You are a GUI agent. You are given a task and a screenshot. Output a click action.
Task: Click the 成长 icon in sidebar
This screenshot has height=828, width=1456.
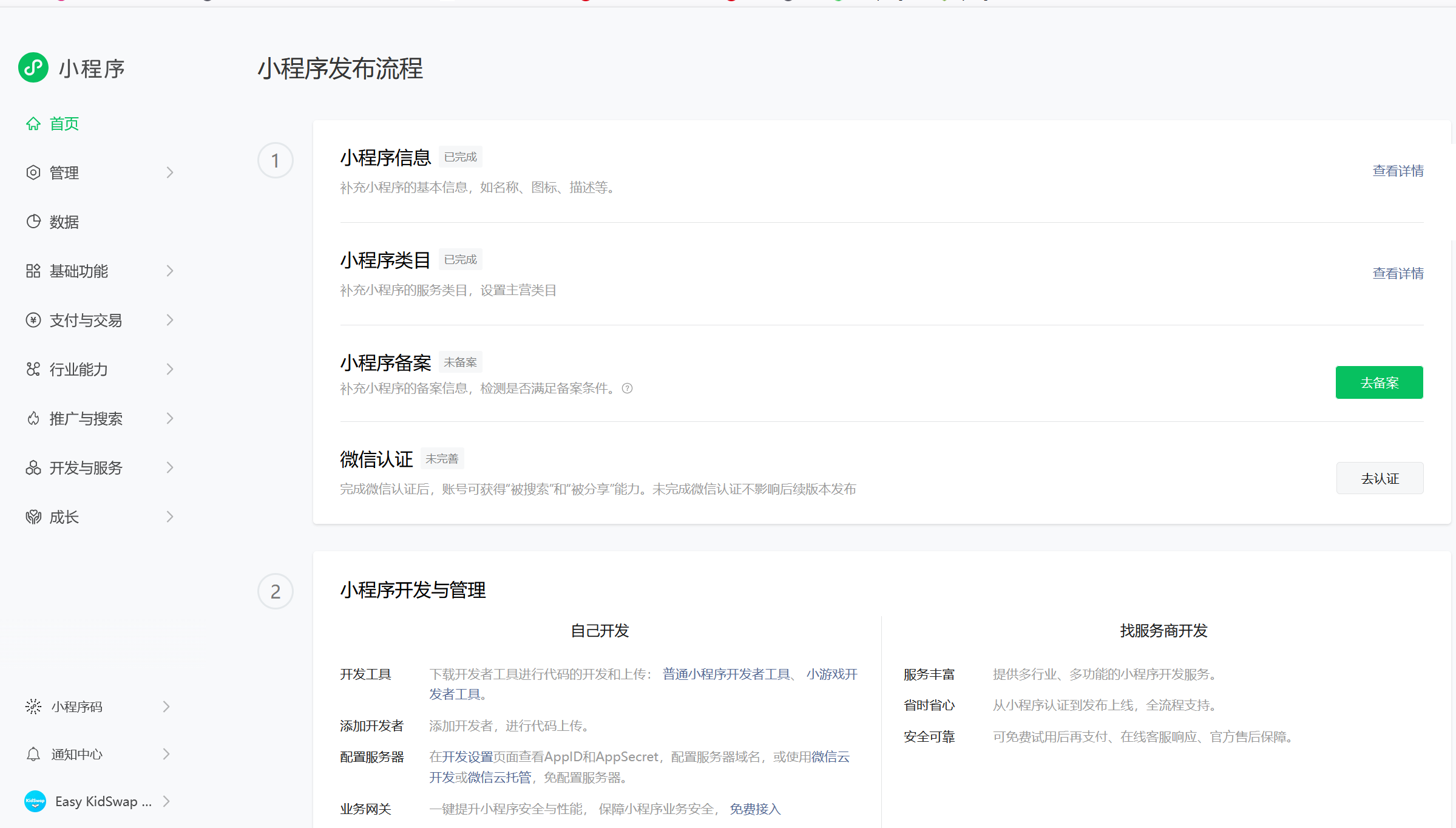tap(33, 517)
